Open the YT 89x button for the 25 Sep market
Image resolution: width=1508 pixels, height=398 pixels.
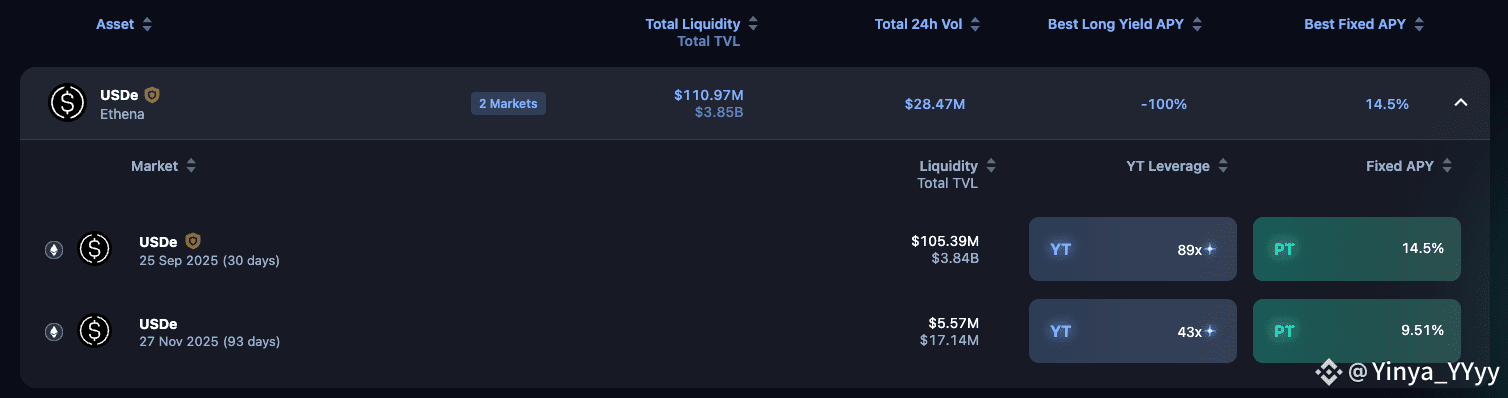pyautogui.click(x=1133, y=249)
